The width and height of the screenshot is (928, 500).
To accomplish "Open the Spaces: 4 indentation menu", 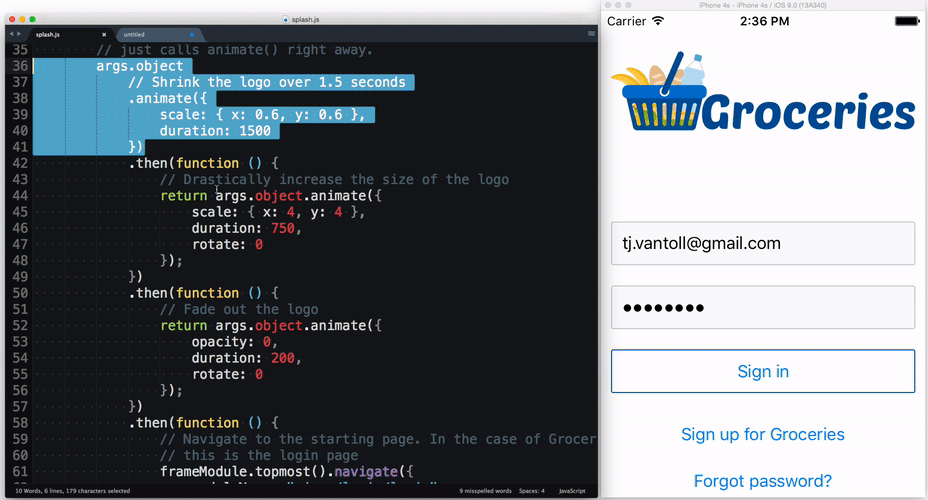I will [531, 491].
